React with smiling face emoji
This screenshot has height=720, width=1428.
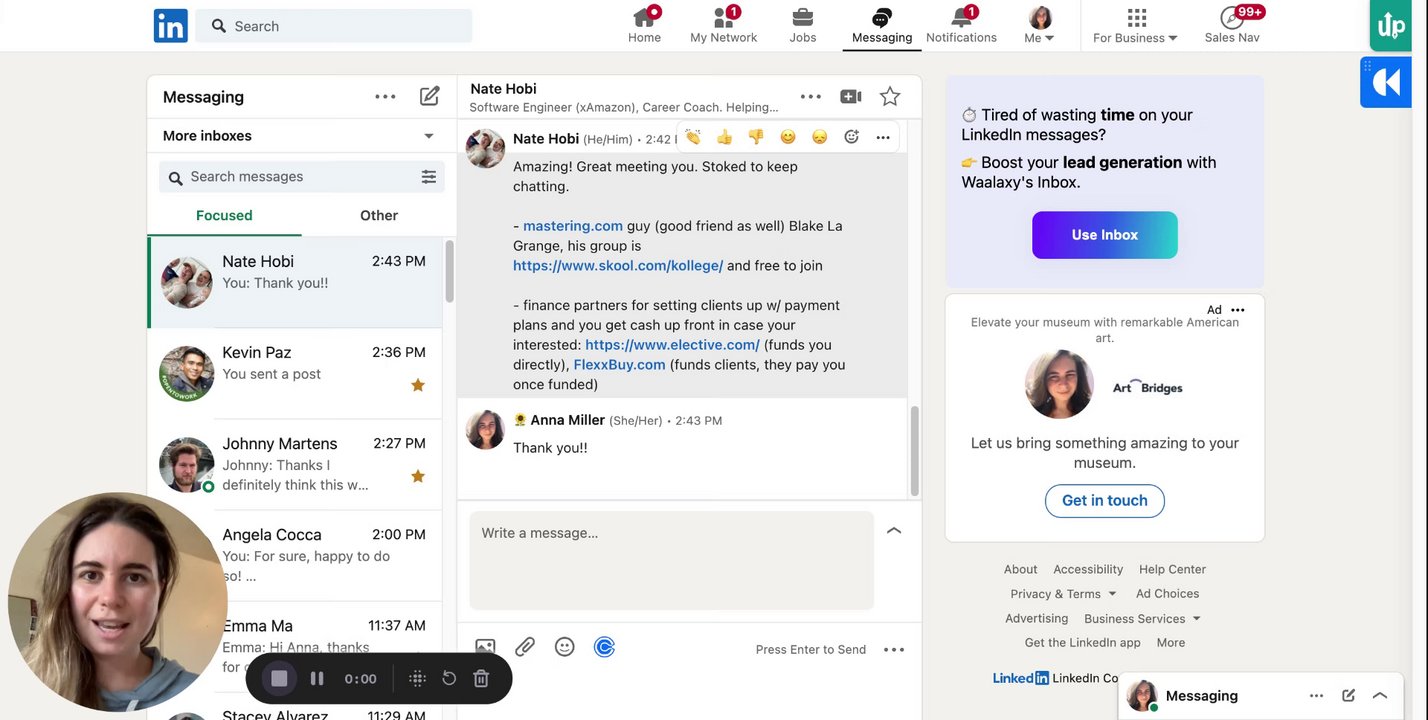788,137
